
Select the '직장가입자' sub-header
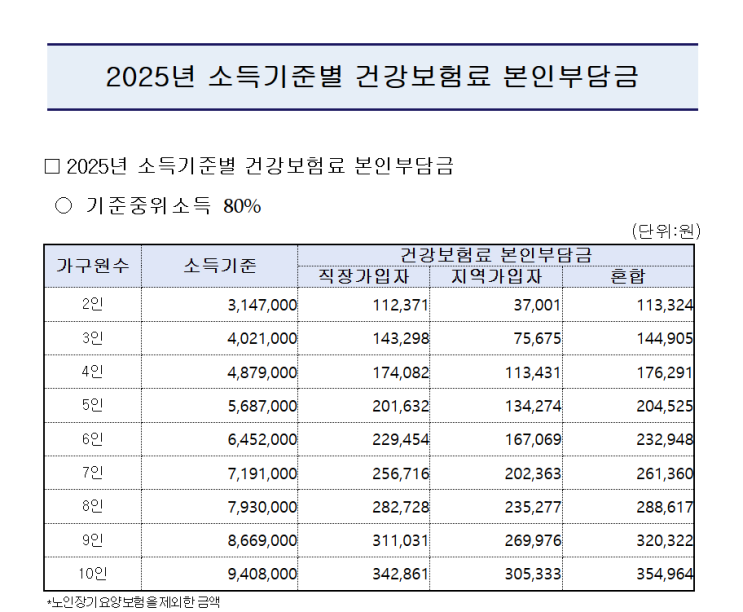[x=363, y=277]
